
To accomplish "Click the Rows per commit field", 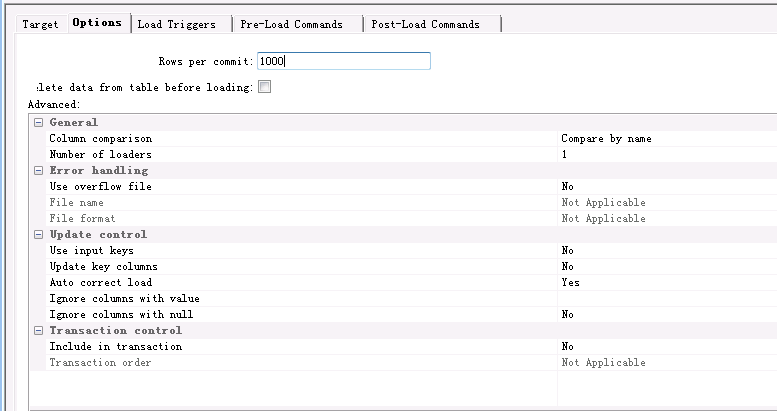I will pyautogui.click(x=343, y=61).
